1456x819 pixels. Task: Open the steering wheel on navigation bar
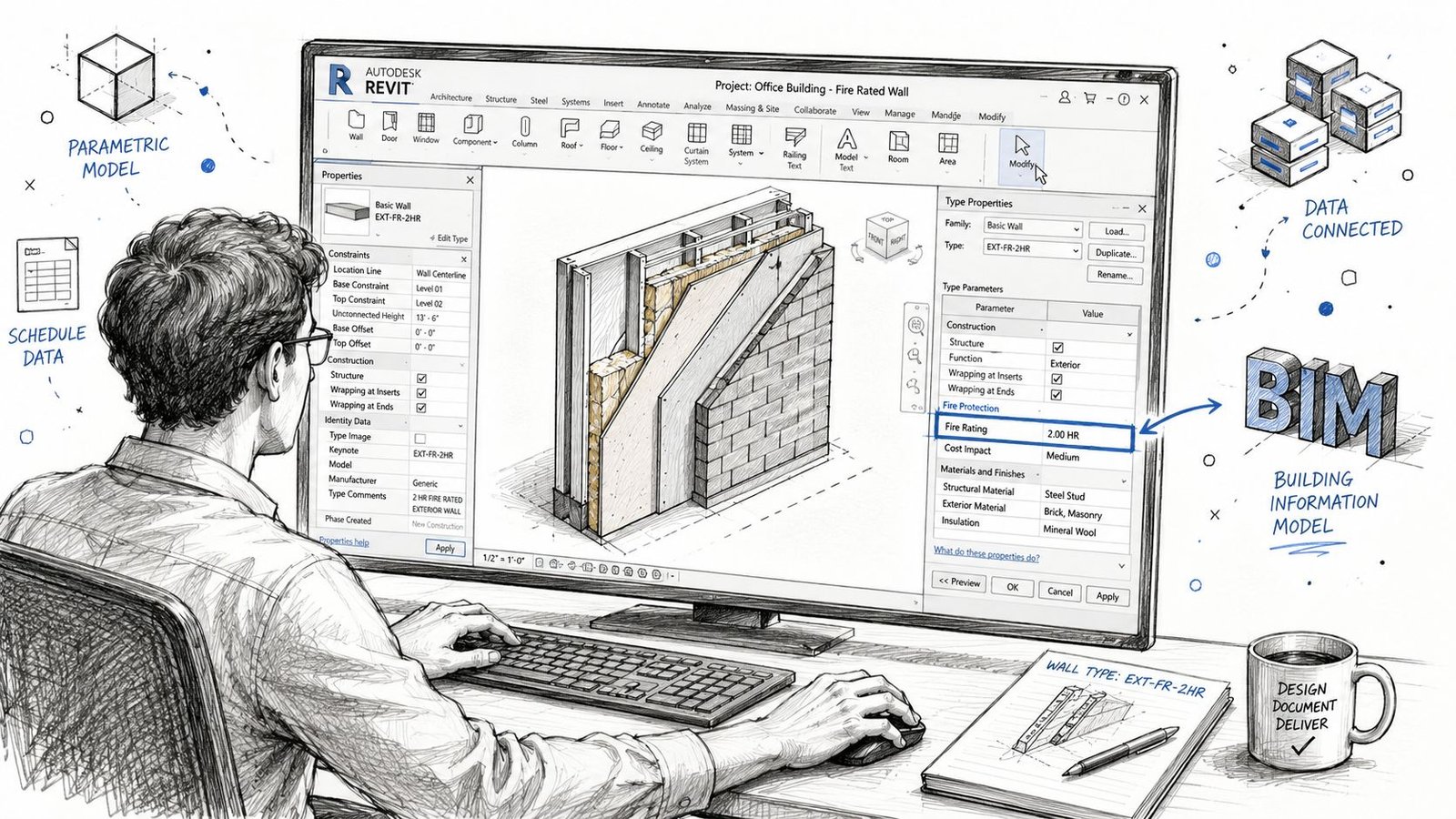click(916, 326)
